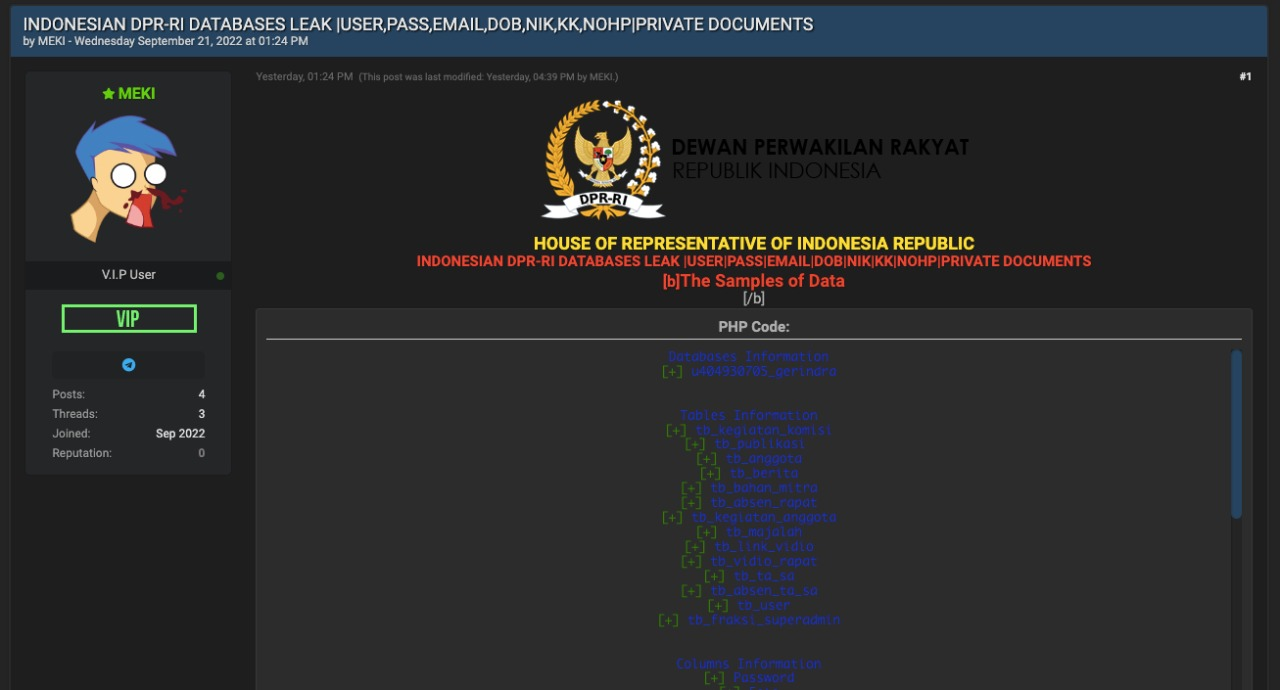Open the Telegram contact icon
This screenshot has width=1280, height=690.
tap(128, 365)
